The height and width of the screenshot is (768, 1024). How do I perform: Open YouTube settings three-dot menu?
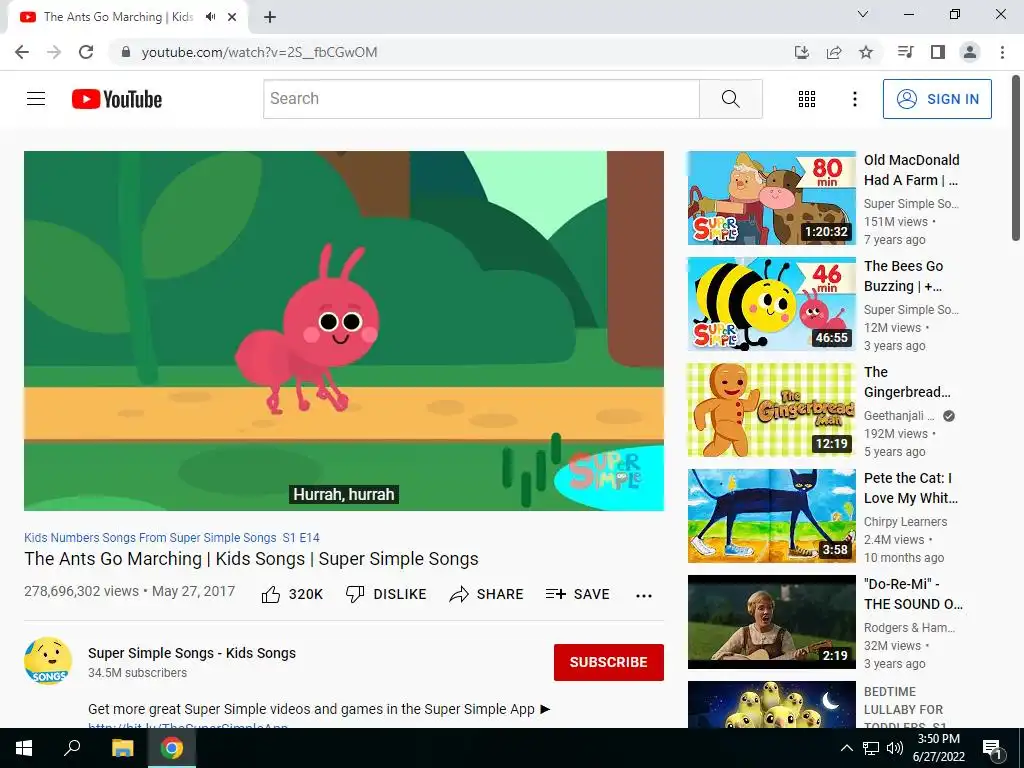[x=854, y=99]
